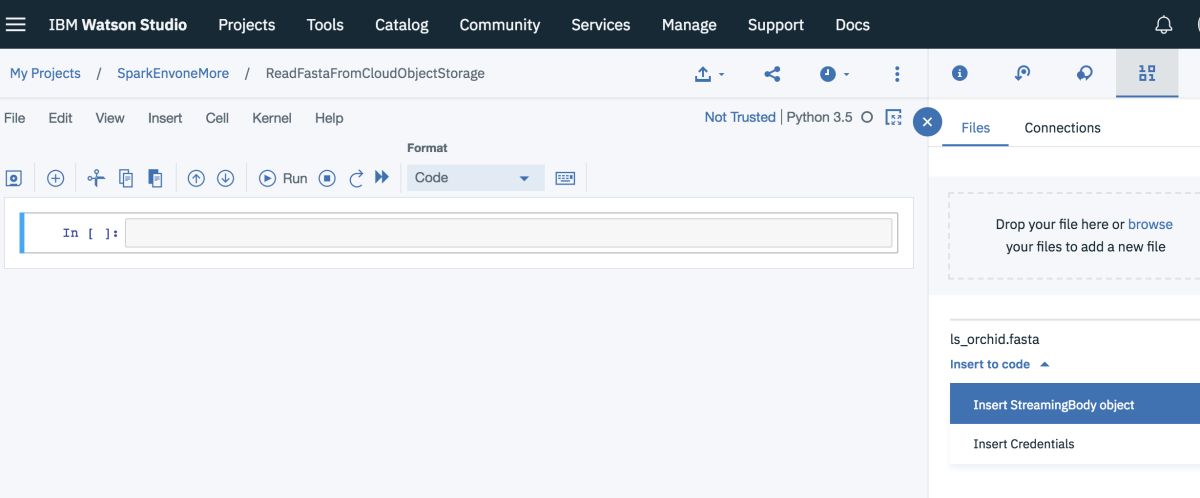Open the Cell menu

click(x=217, y=118)
